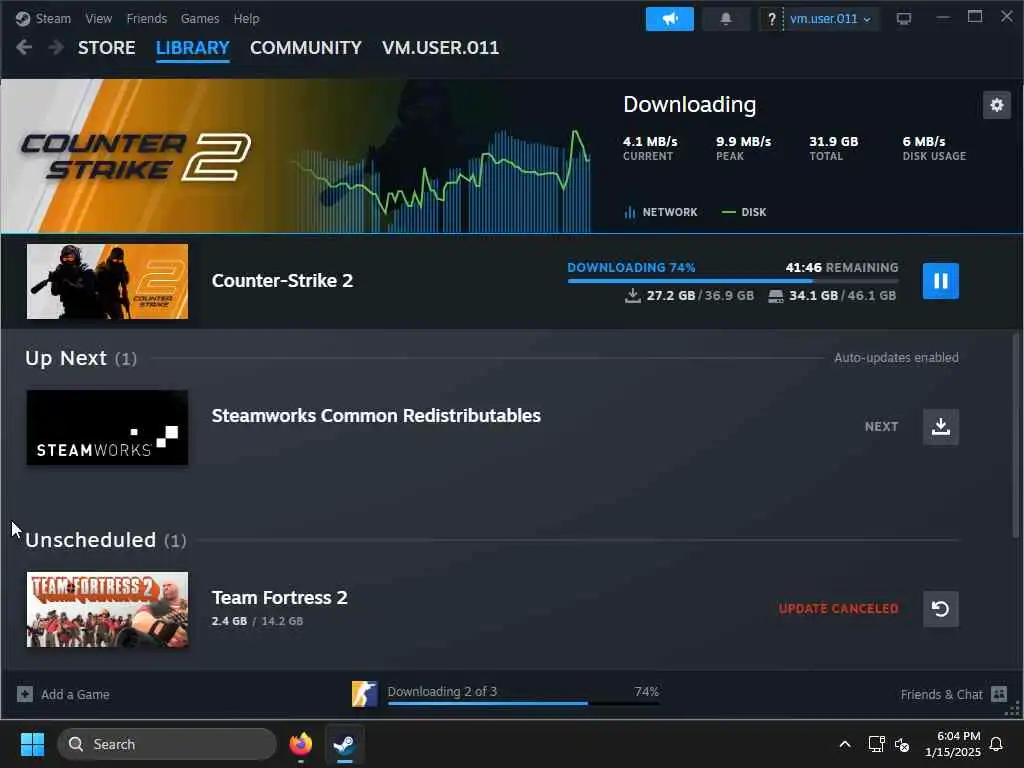Expand the vm.user.011 account dropdown

(830, 19)
